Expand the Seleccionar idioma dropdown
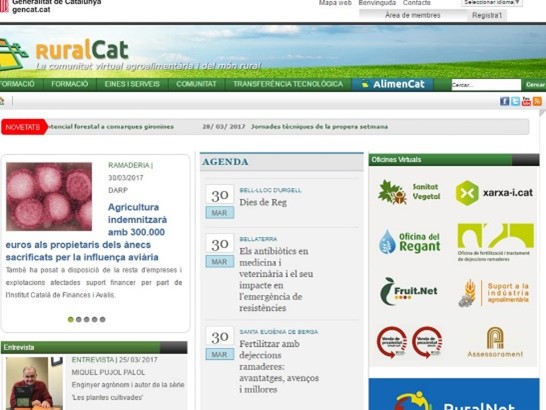The width and height of the screenshot is (546, 410). [492, 3]
